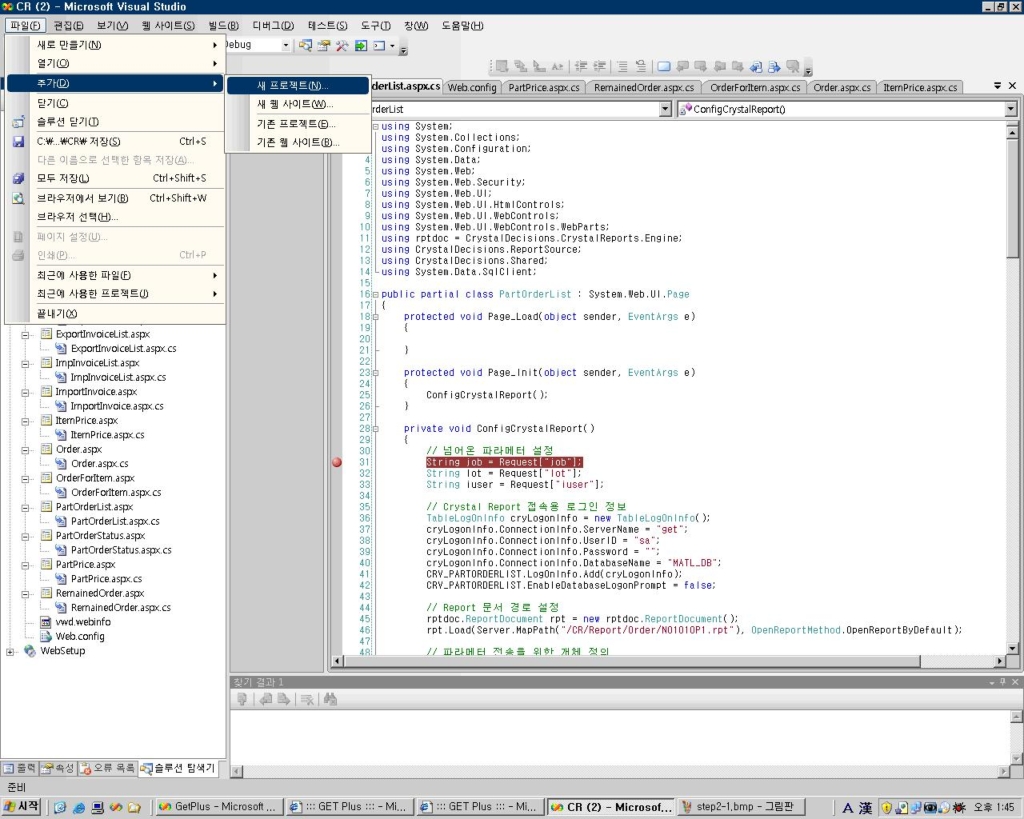The height and width of the screenshot is (819, 1024).
Task: Open the find results window position dropdown
Action: click(x=992, y=682)
